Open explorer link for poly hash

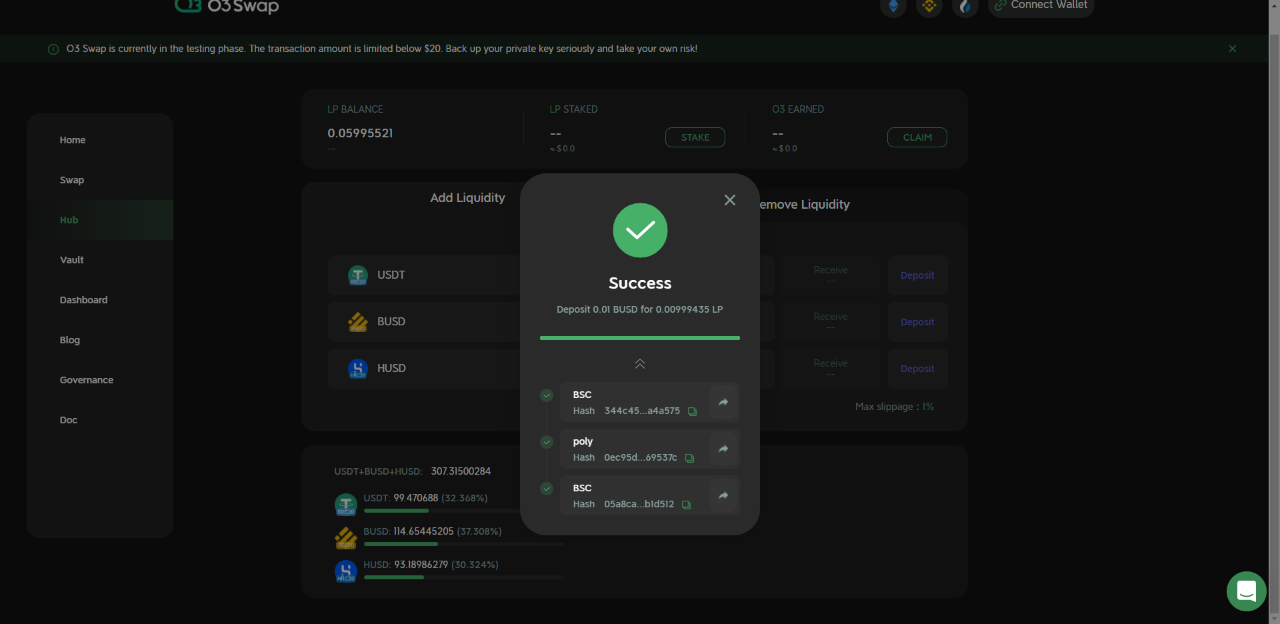pos(723,449)
